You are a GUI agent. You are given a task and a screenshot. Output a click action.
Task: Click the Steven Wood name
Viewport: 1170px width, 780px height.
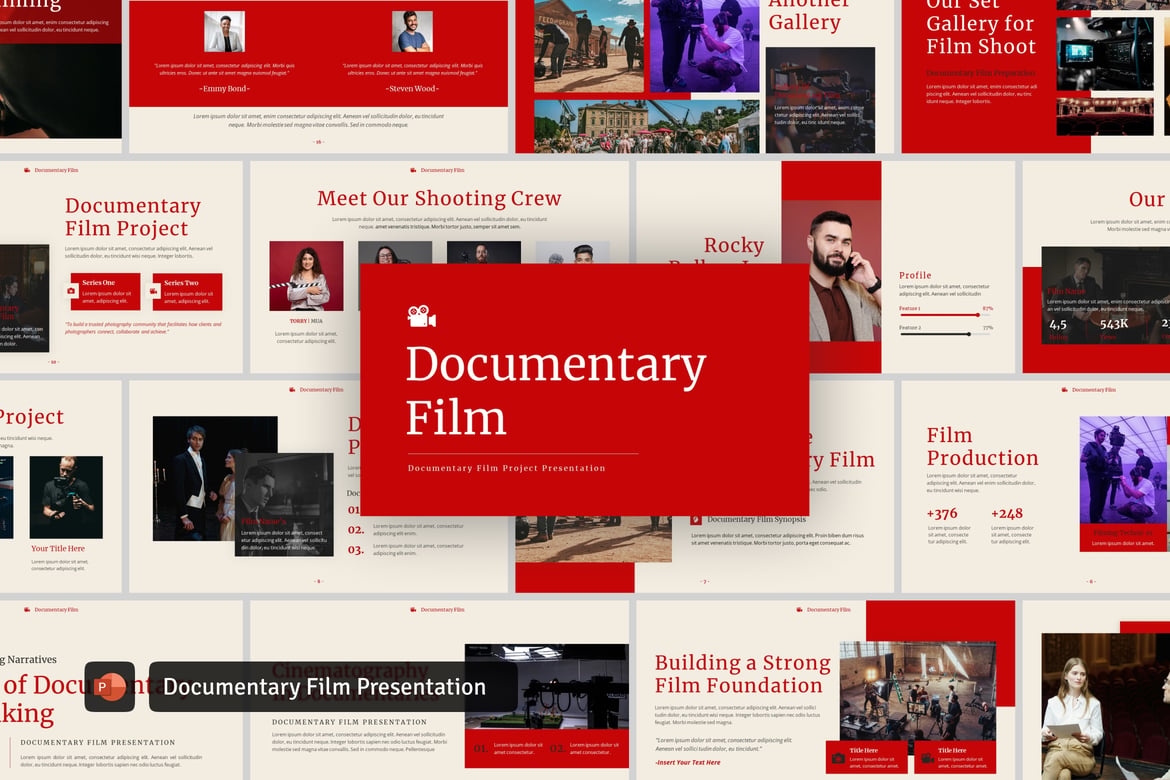(x=412, y=89)
